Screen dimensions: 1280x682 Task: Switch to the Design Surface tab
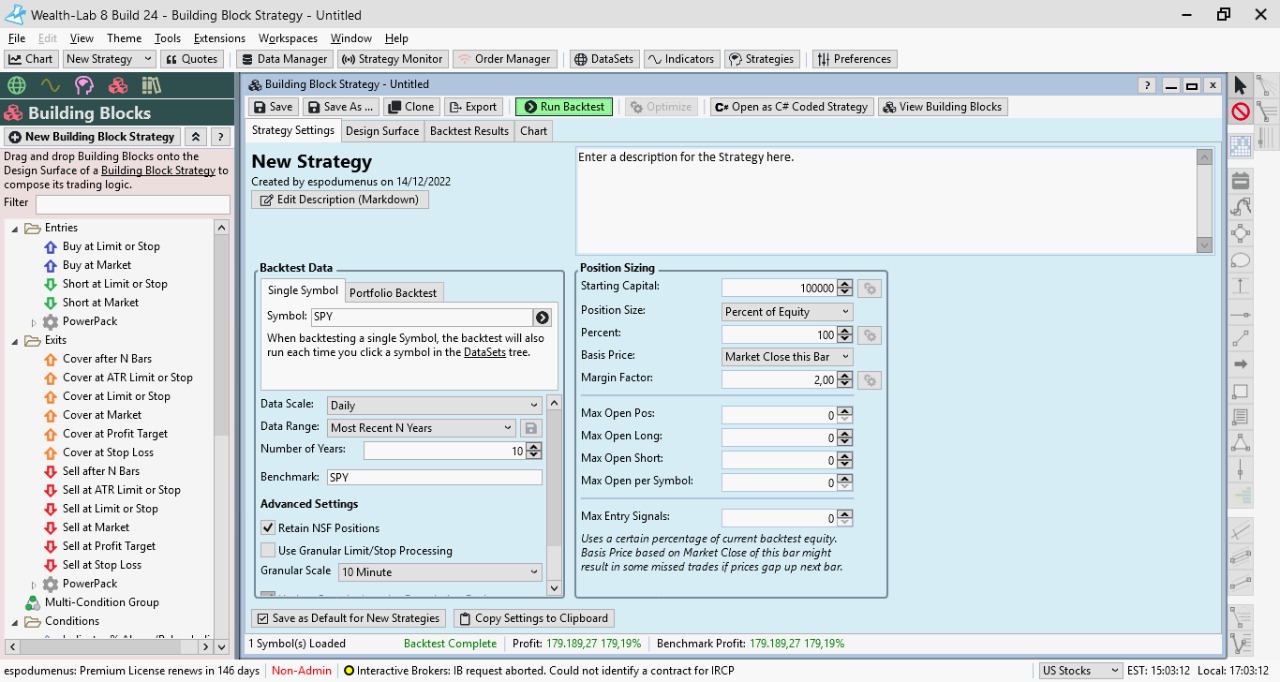pyautogui.click(x=382, y=131)
